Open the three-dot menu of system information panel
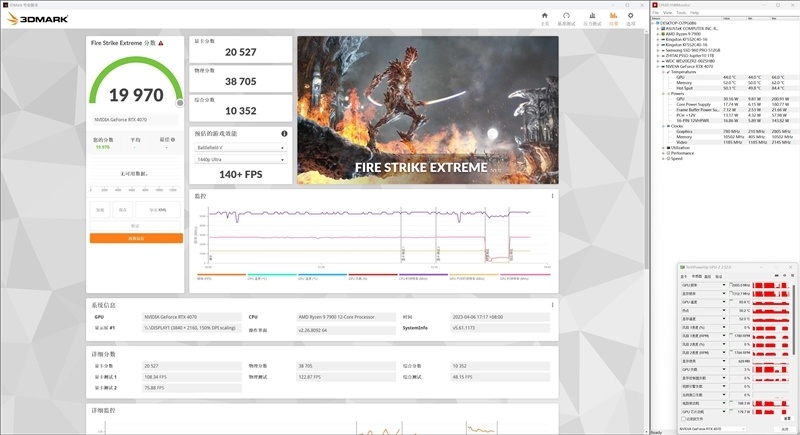This screenshot has height=435, width=800. click(552, 304)
